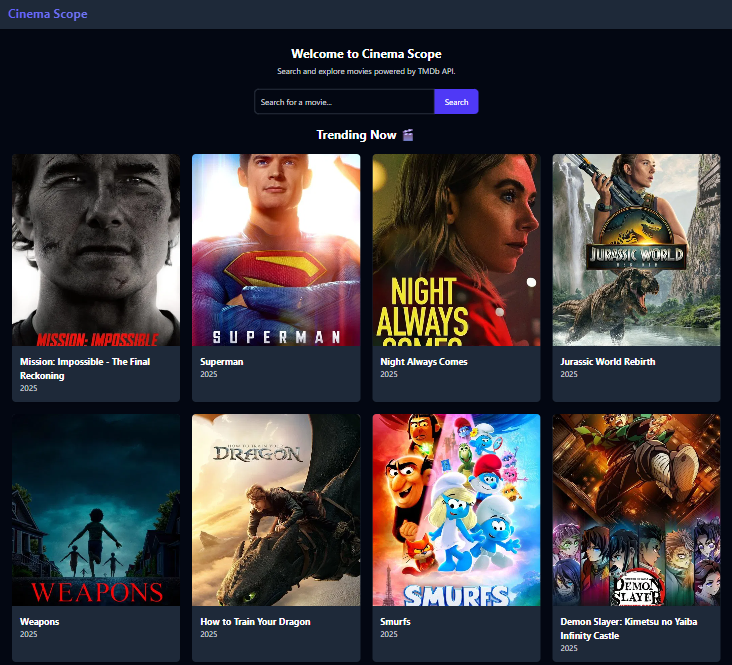
Task: Click the 2025 year under Night Always Comes
Action: point(389,374)
